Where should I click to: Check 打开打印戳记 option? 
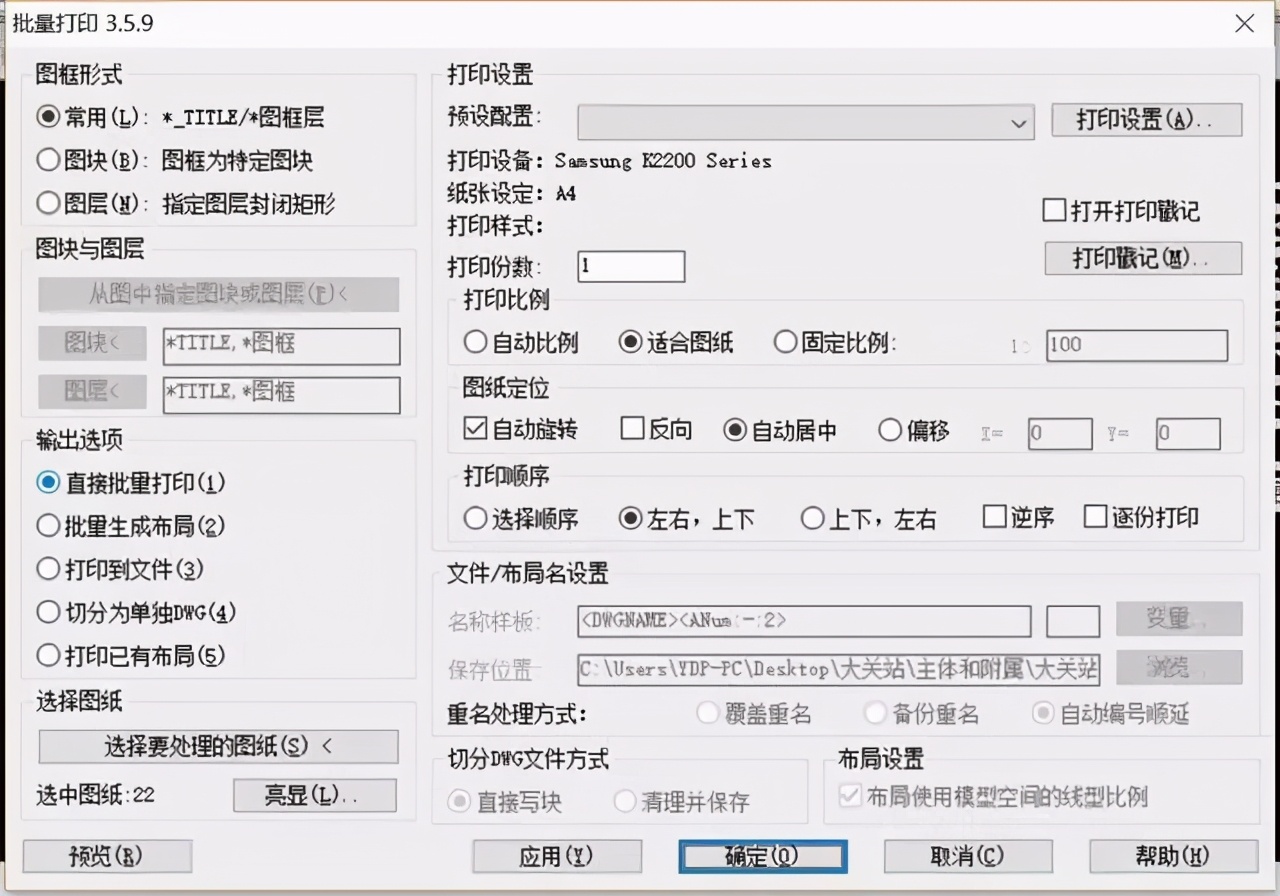click(x=1053, y=210)
